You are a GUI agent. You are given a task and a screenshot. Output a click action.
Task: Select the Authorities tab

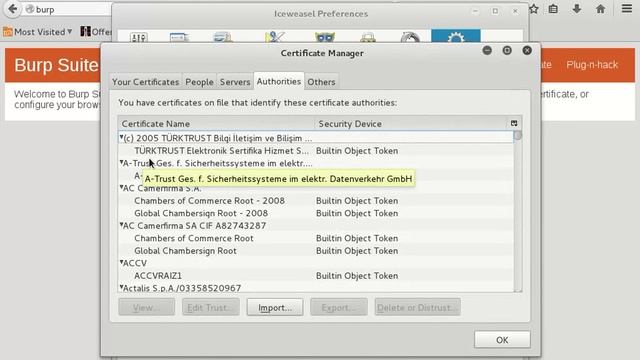point(279,81)
